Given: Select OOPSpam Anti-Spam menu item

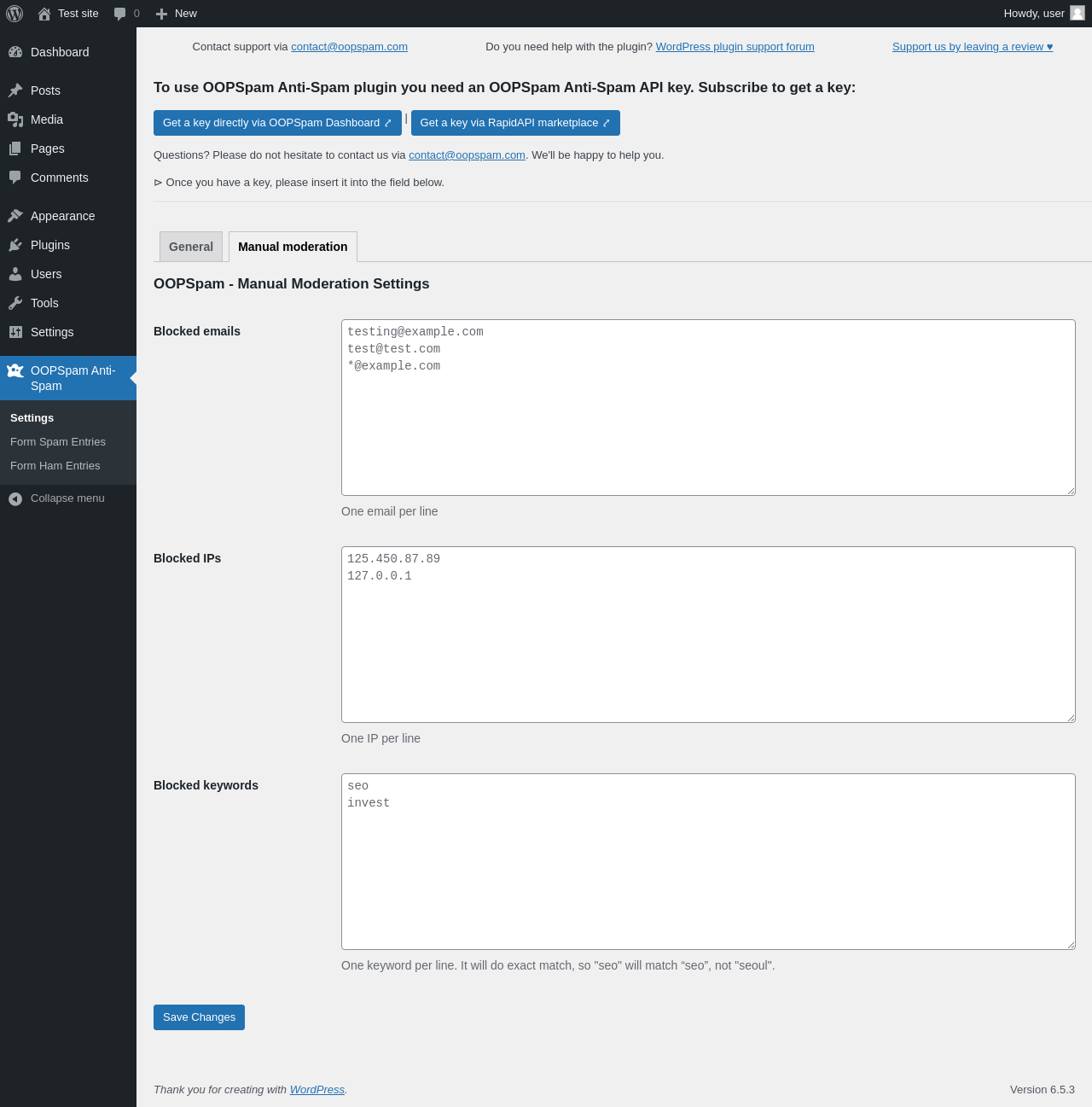Looking at the screenshot, I should point(68,378).
